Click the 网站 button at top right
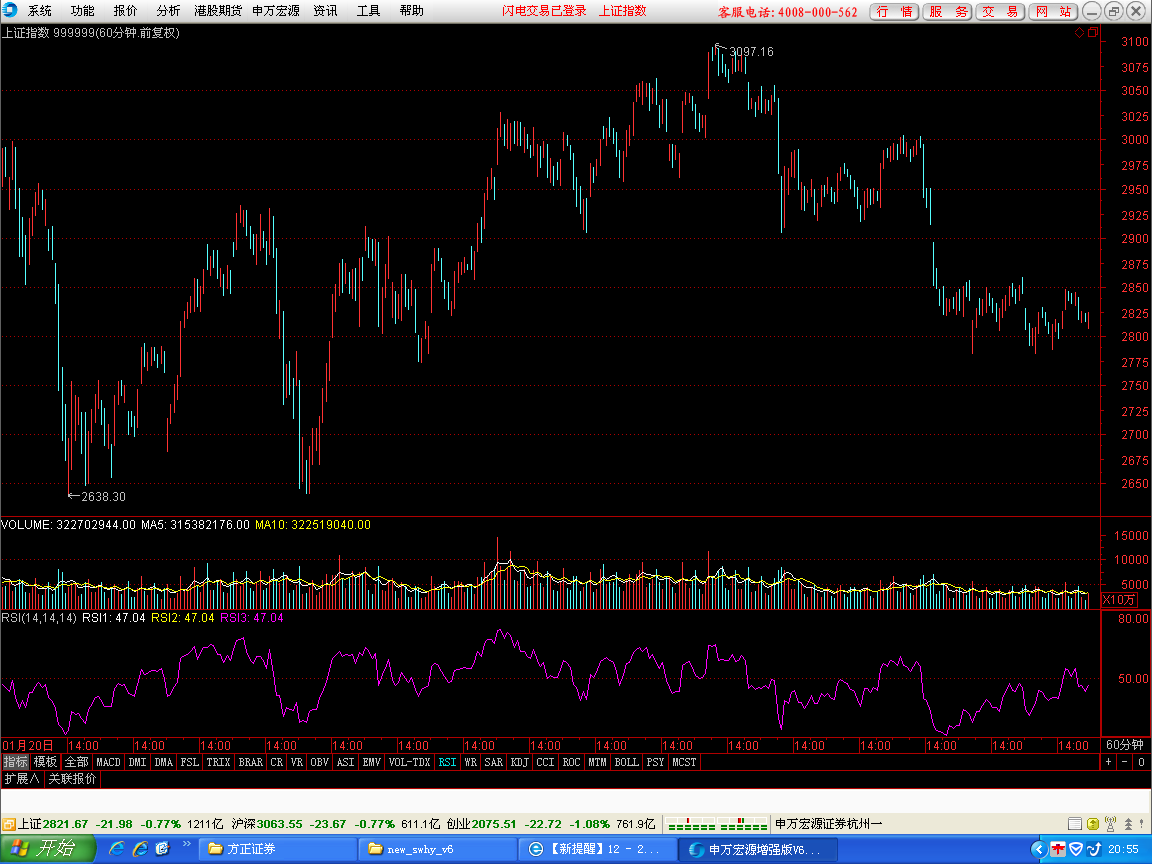This screenshot has height=864, width=1152. pos(1053,12)
